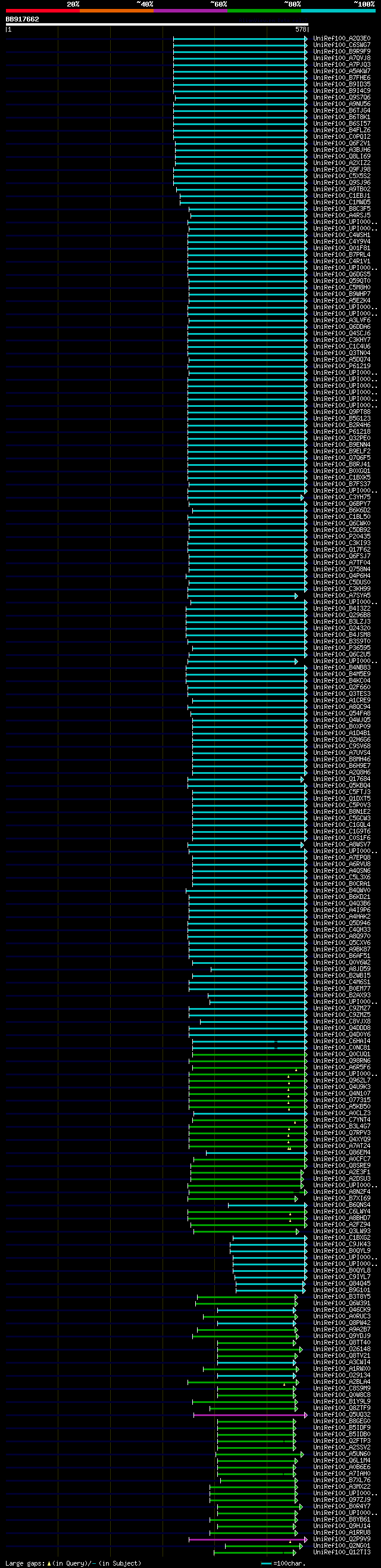Click the purple ~60% identity legend segment
The height and width of the screenshot is (1568, 381).
pyautogui.click(x=190, y=10)
